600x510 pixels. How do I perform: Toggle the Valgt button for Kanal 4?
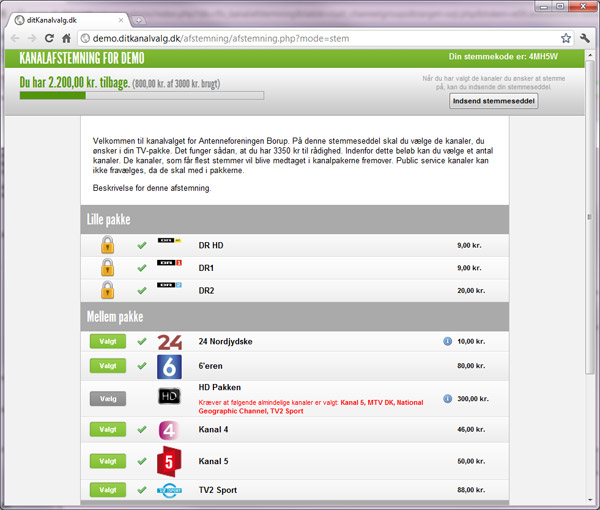coord(108,430)
